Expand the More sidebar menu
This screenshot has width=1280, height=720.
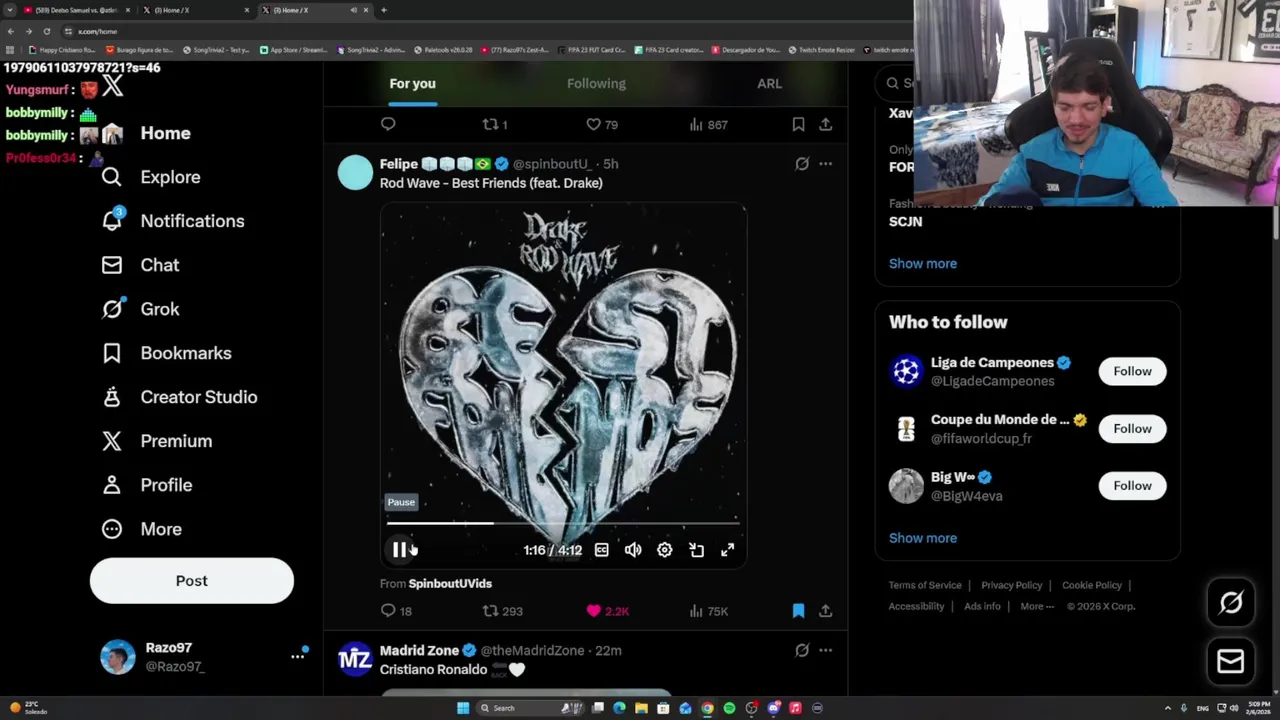tap(141, 529)
